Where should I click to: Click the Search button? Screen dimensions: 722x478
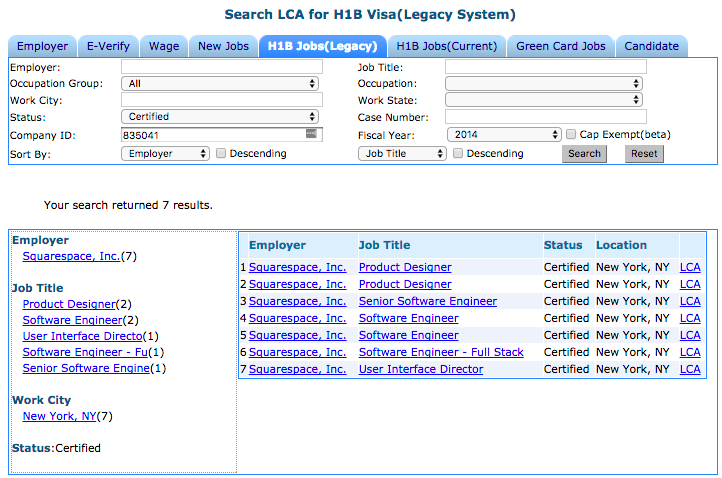pyautogui.click(x=584, y=153)
